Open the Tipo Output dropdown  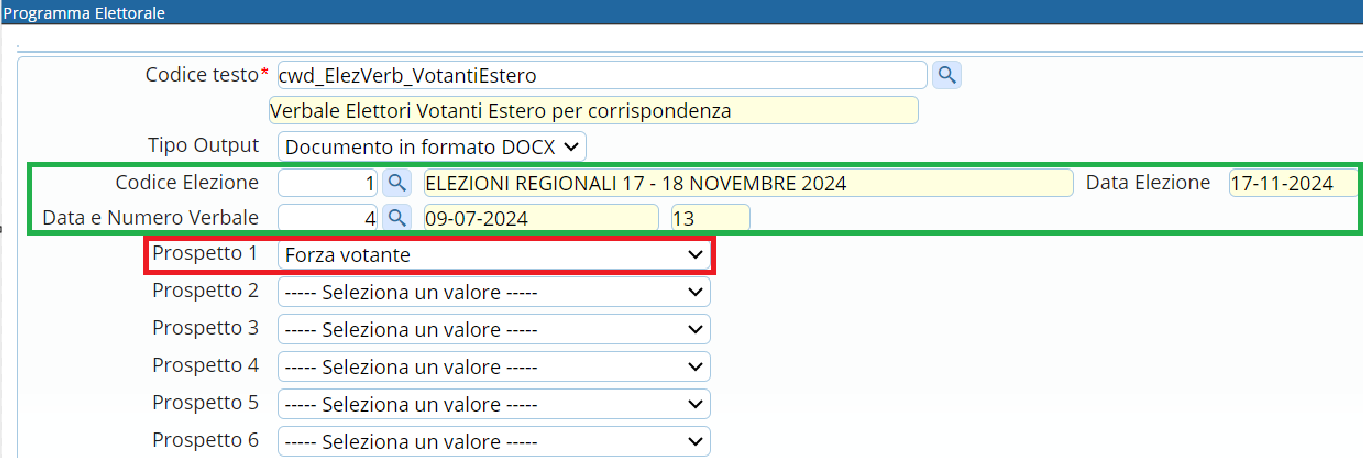click(x=432, y=146)
